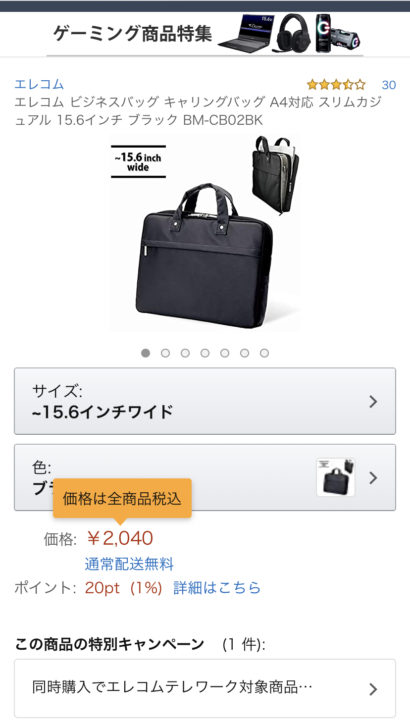Open the 30 customer reviews link
Viewport: 410px width, 726px height.
(x=389, y=85)
